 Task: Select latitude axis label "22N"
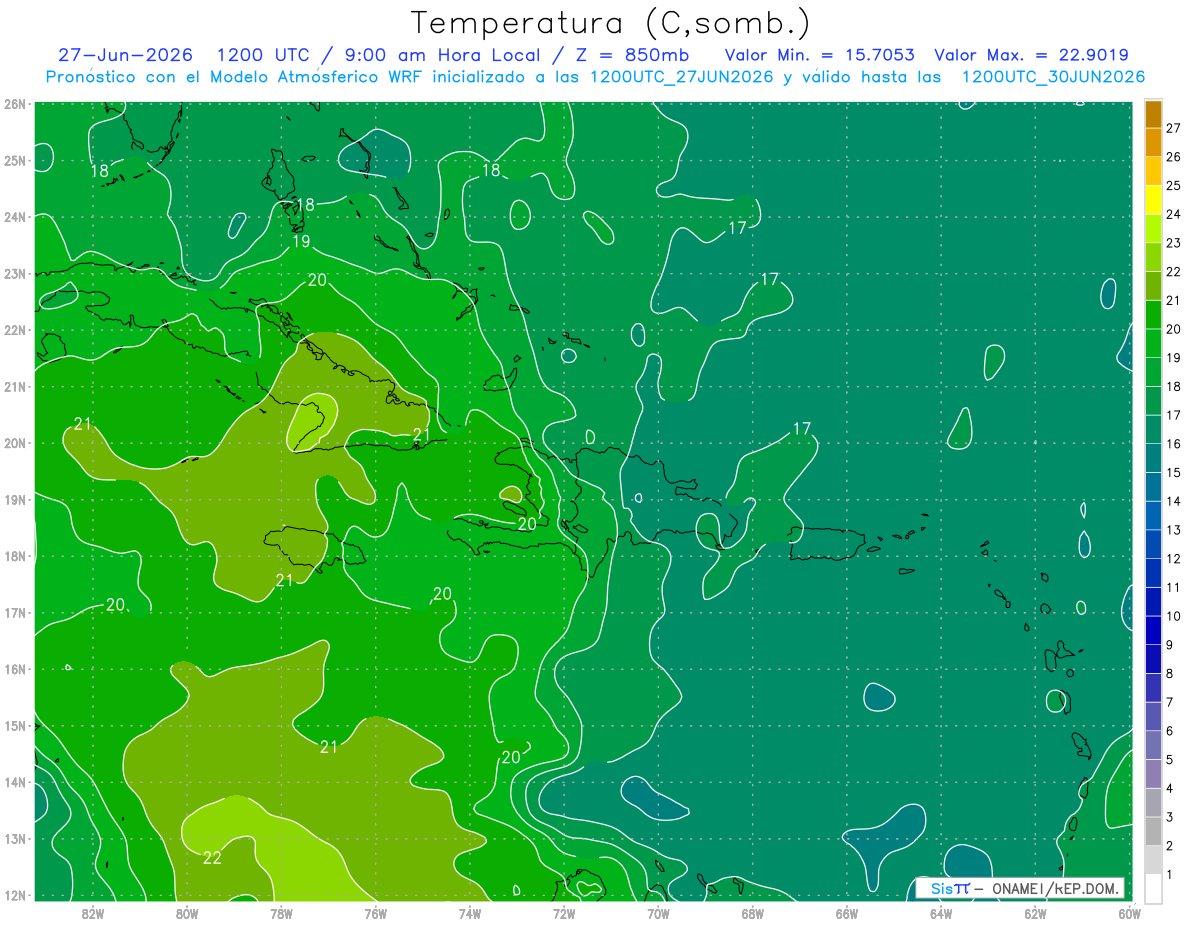click(x=15, y=330)
